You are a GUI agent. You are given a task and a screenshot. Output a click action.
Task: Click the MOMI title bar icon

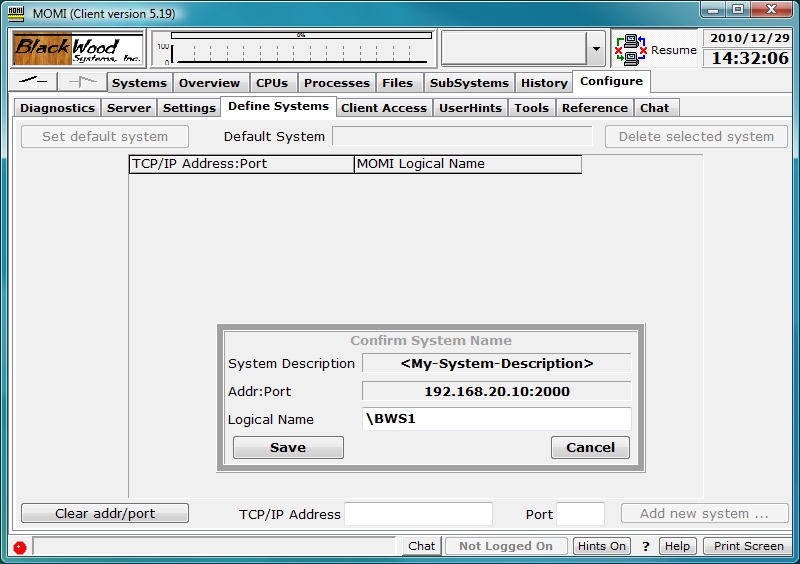[x=16, y=11]
